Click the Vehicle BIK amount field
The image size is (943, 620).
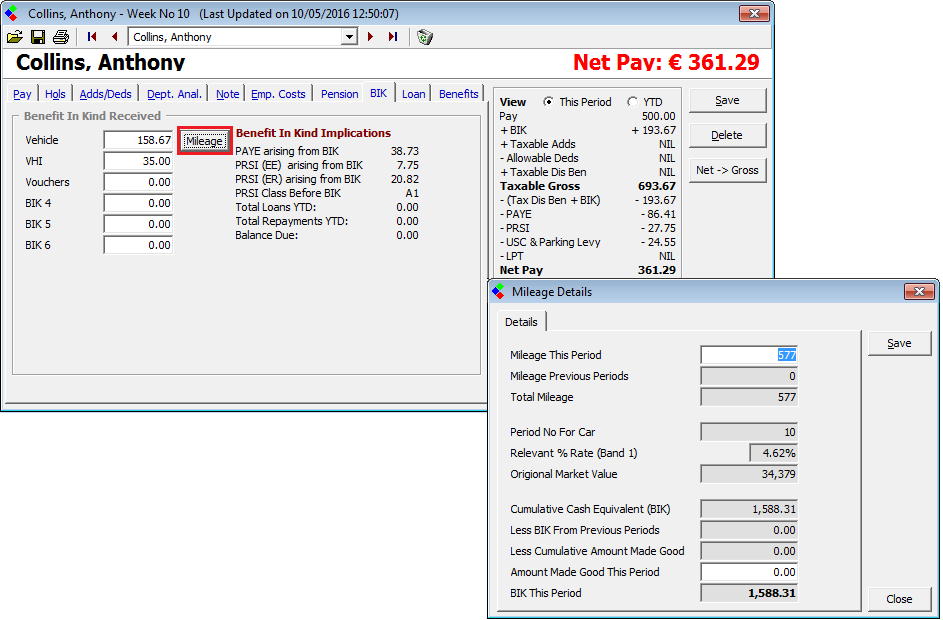click(138, 140)
